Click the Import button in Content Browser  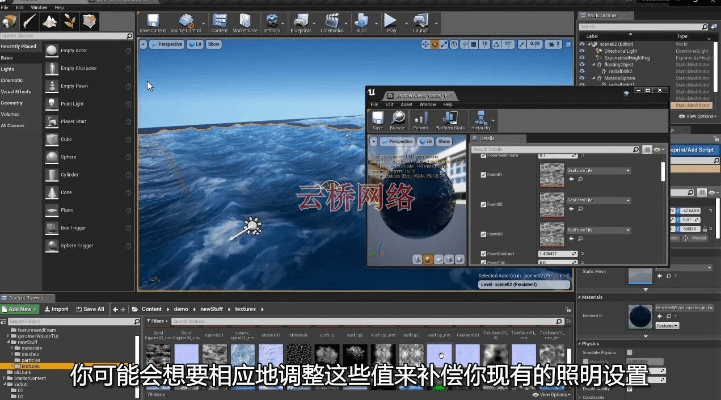tap(56, 309)
